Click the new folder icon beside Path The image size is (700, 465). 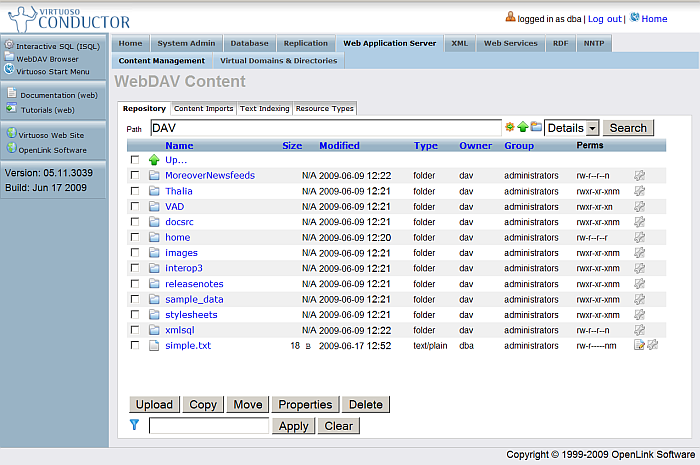click(536, 128)
